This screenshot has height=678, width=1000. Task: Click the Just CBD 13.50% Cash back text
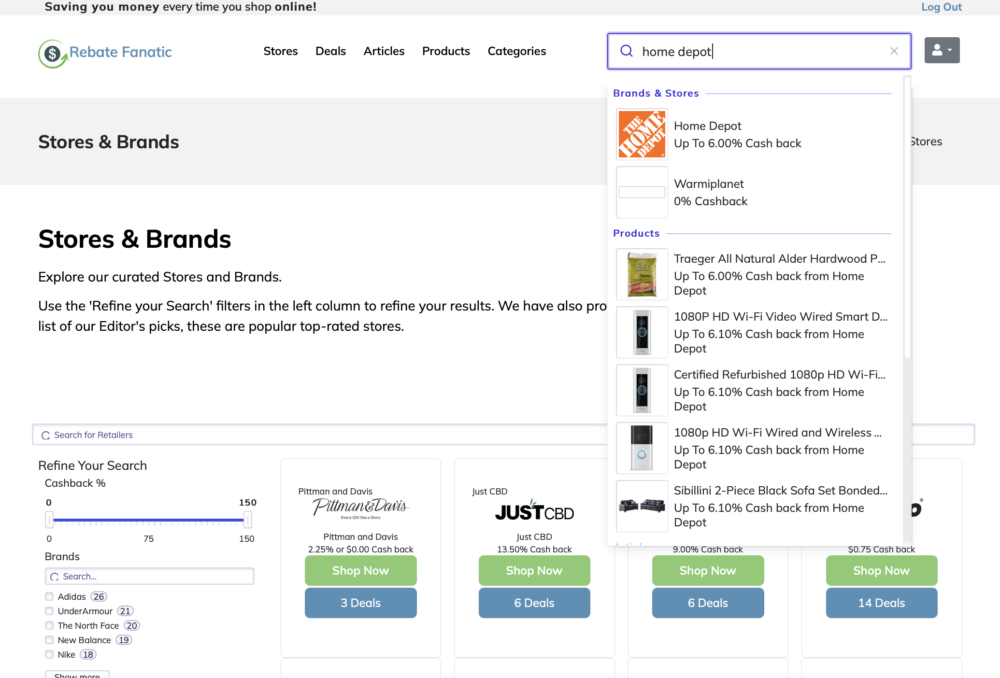(534, 549)
